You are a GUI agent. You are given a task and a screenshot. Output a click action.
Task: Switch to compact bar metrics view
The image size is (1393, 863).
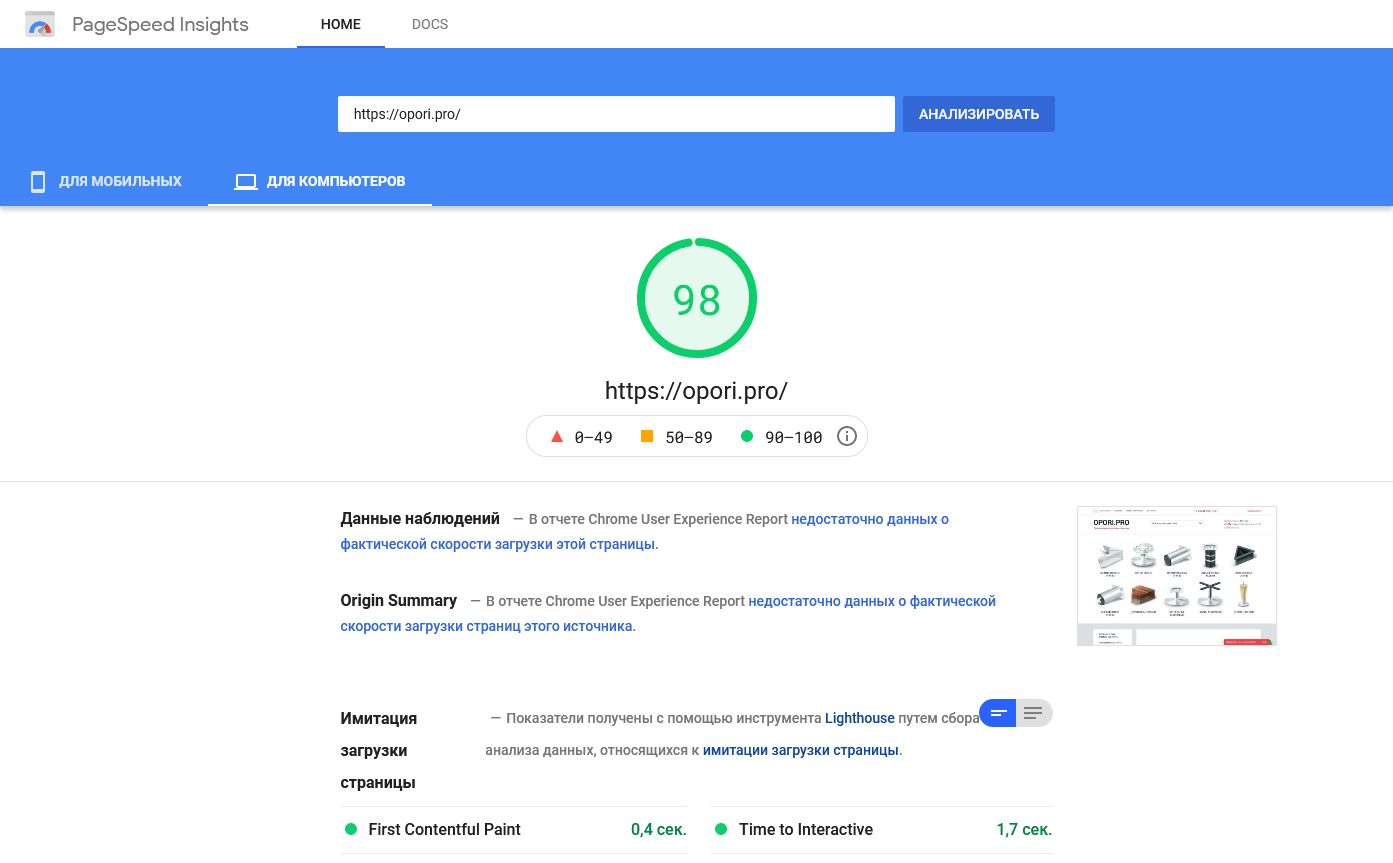[998, 713]
